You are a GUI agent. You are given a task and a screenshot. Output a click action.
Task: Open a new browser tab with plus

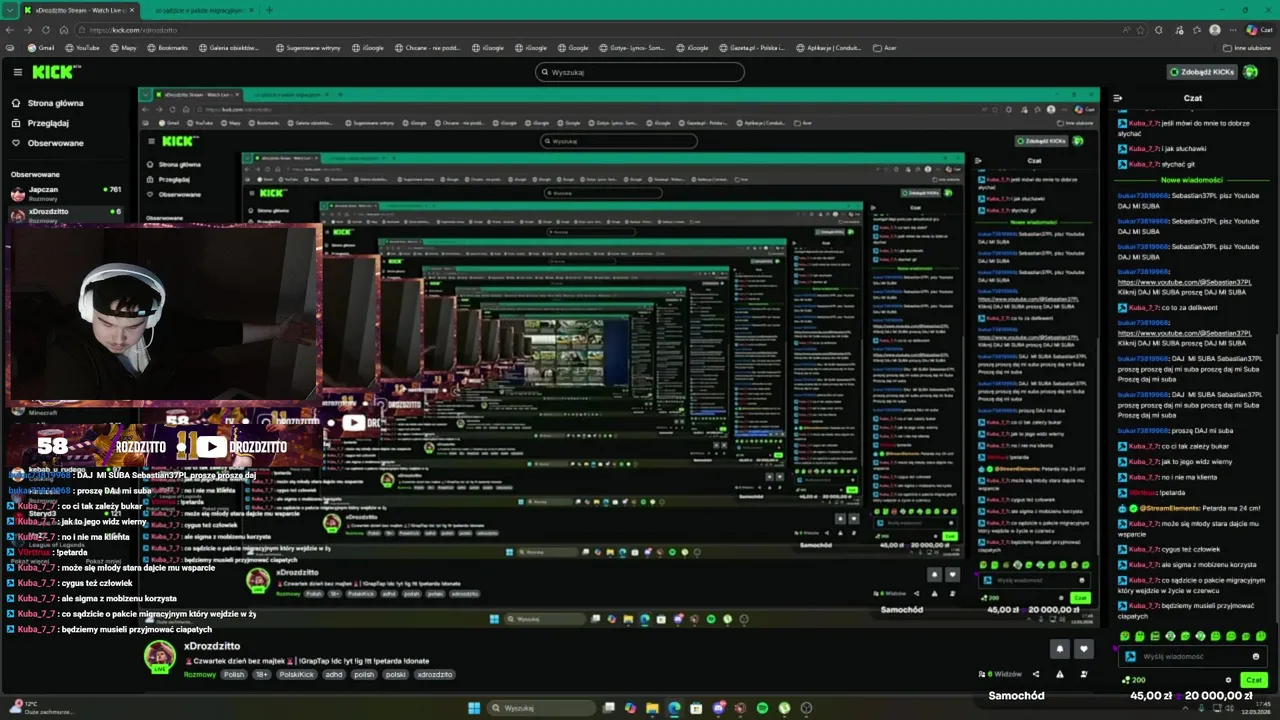(269, 10)
